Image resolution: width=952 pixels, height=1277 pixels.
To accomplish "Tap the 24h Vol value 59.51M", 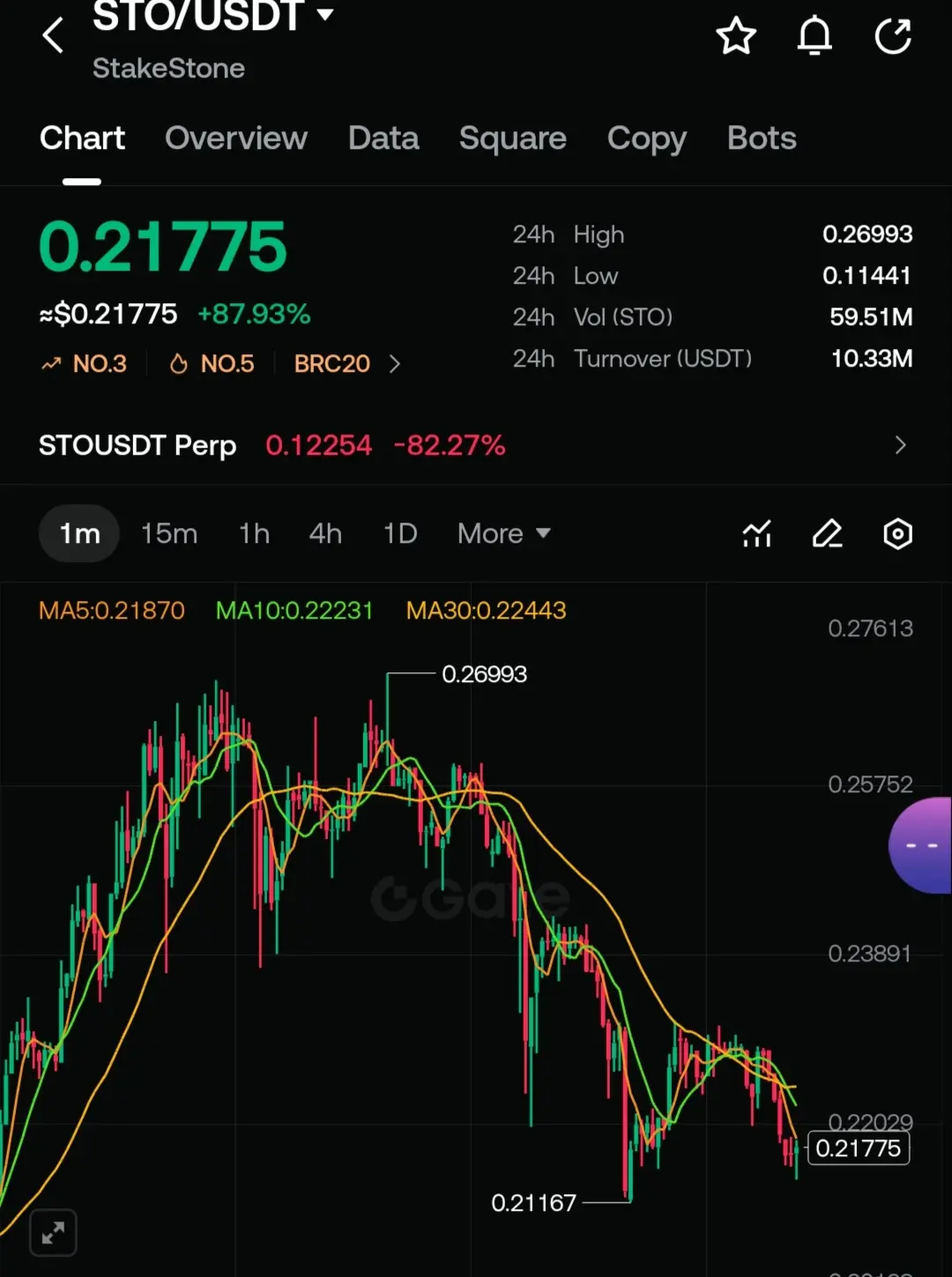I will 871,317.
